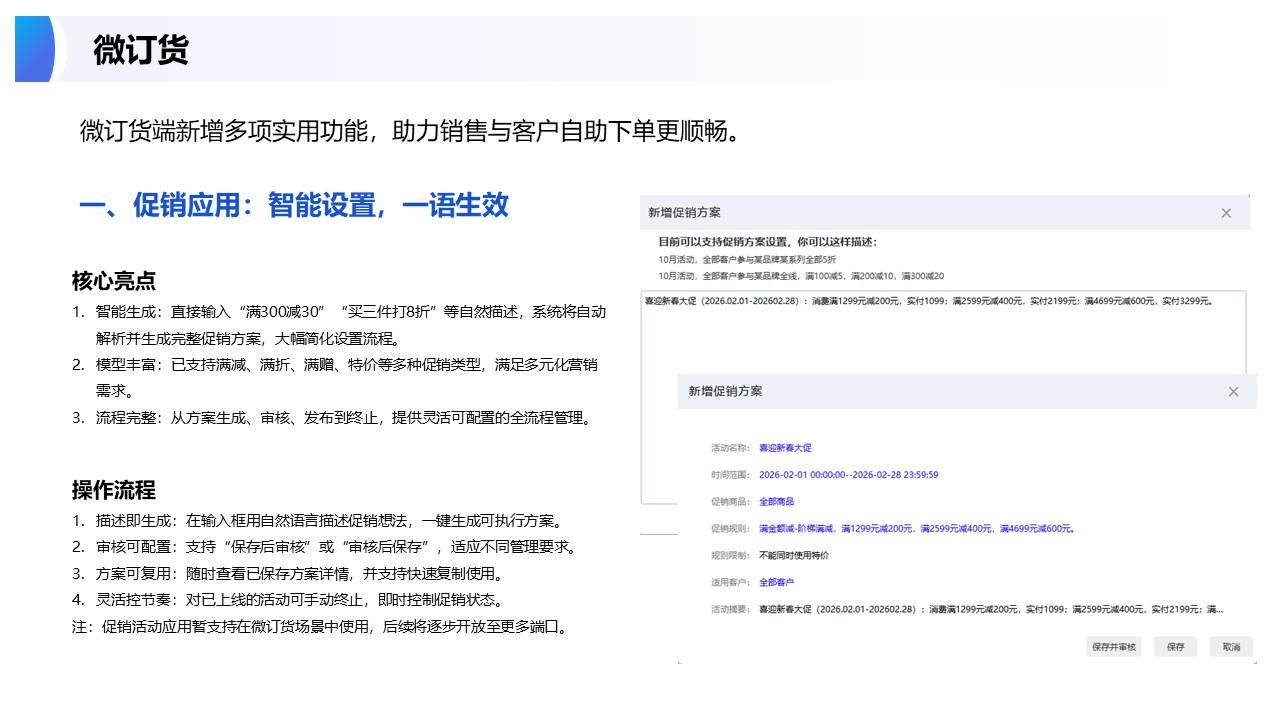Screen dimensions: 1280x720
Task: Click 取消 to cancel the plan
Action: click(1230, 647)
